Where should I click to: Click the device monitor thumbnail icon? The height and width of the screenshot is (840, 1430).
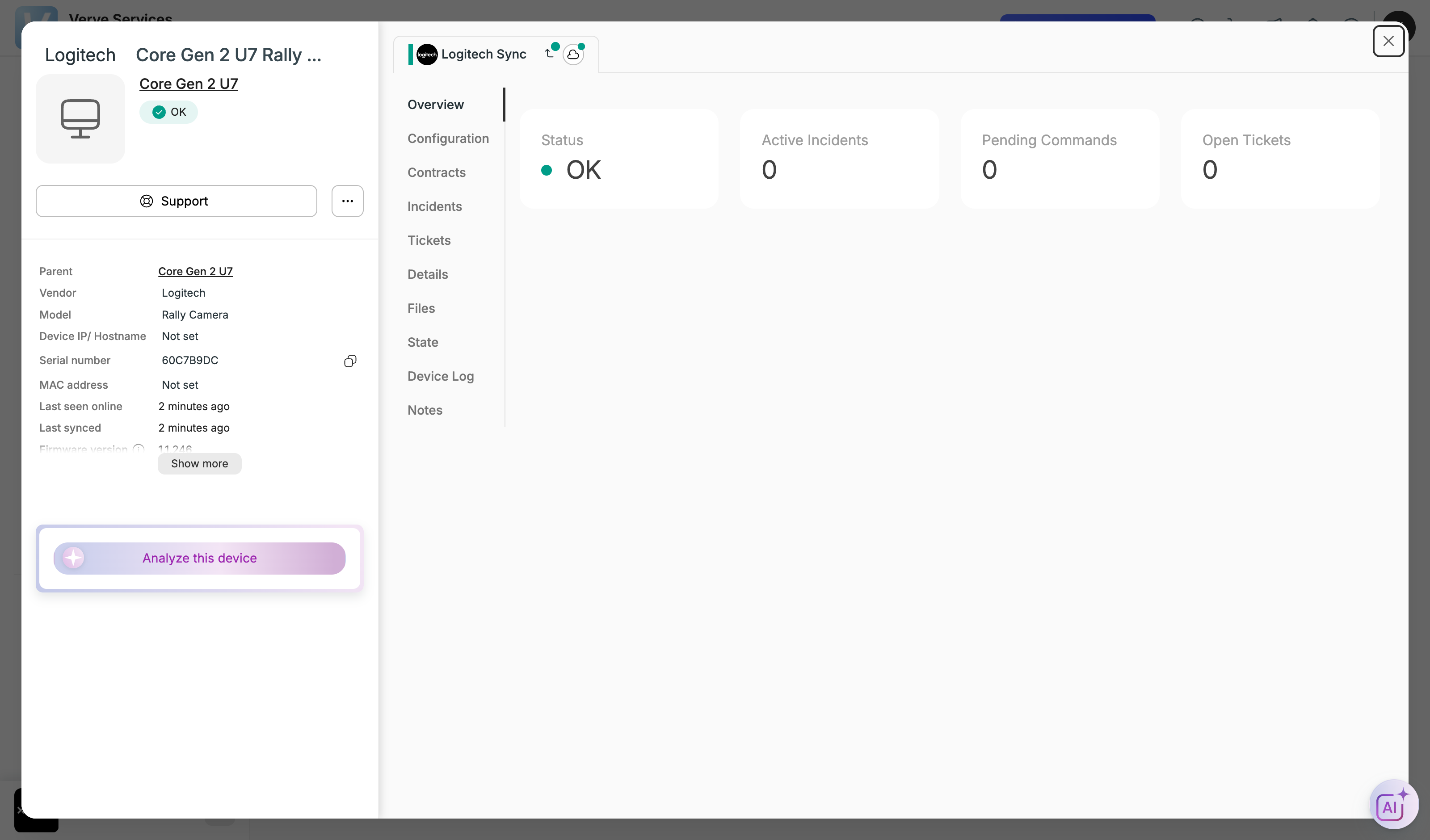(x=80, y=118)
